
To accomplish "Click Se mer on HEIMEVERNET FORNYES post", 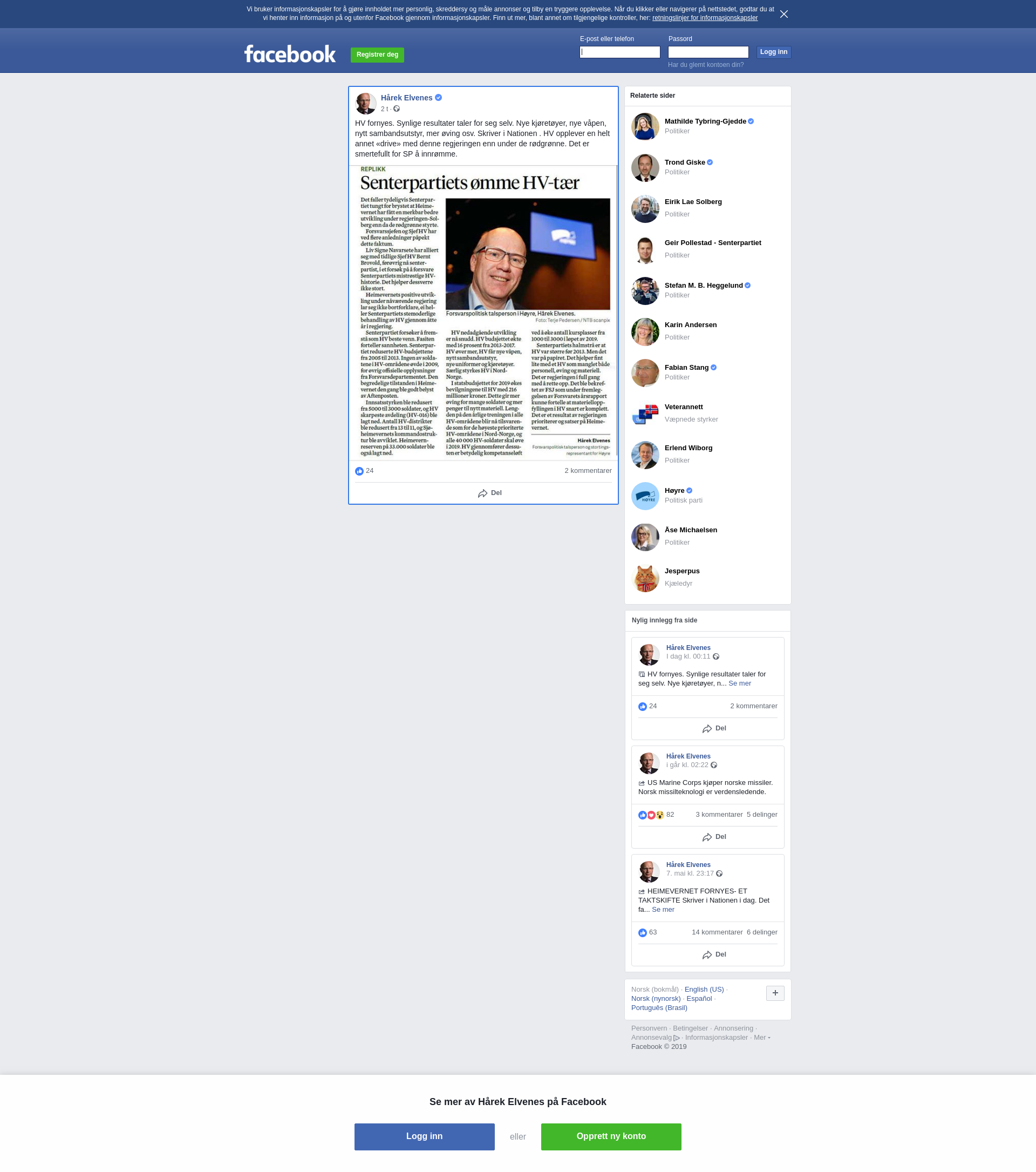I will [663, 910].
